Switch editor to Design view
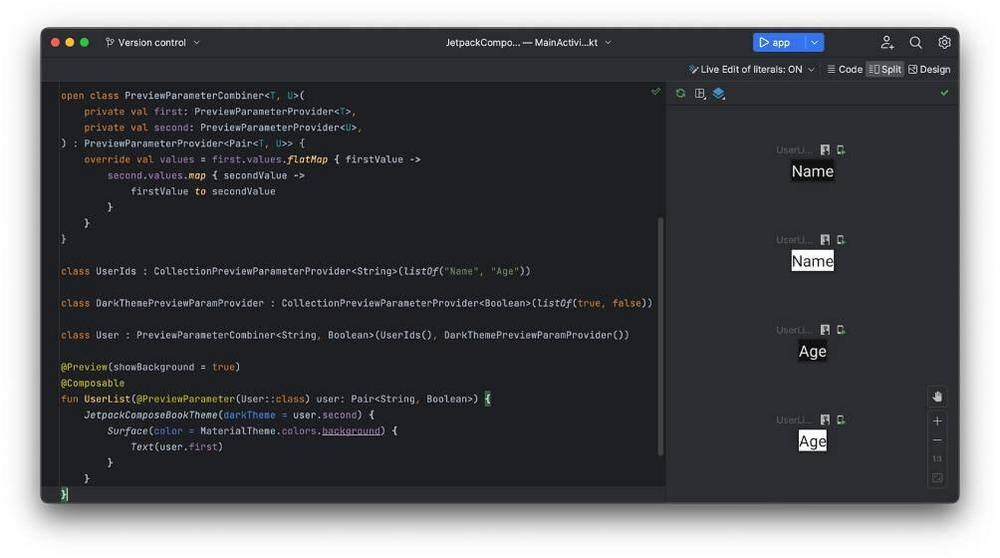Image resolution: width=1000 pixels, height=558 pixels. [929, 69]
